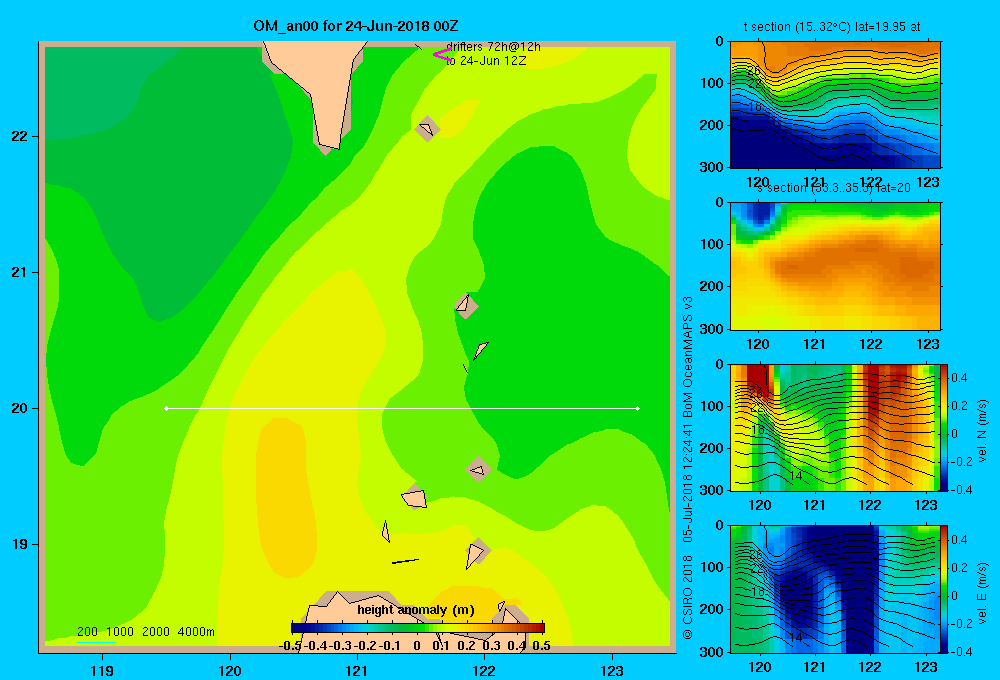1000x680 pixels.
Task: Click longitude label 123 on main map axis
Action: click(x=612, y=670)
